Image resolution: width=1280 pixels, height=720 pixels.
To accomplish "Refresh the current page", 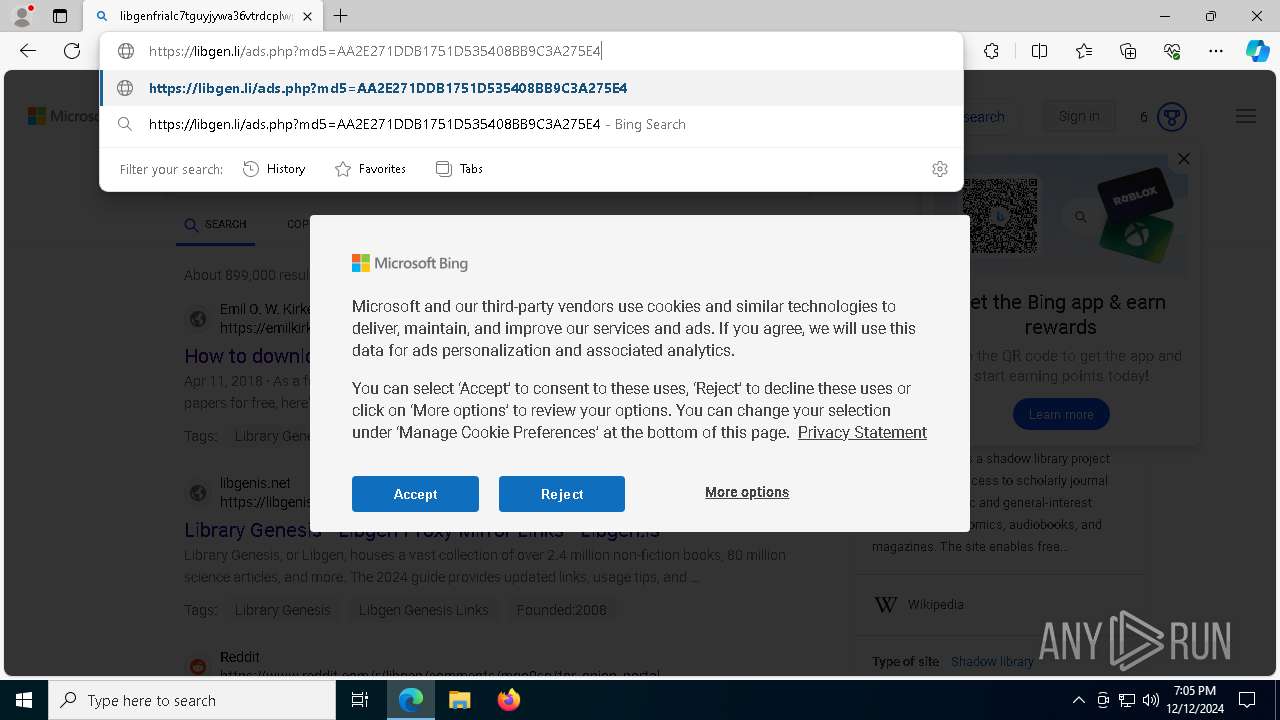I will pos(72,51).
